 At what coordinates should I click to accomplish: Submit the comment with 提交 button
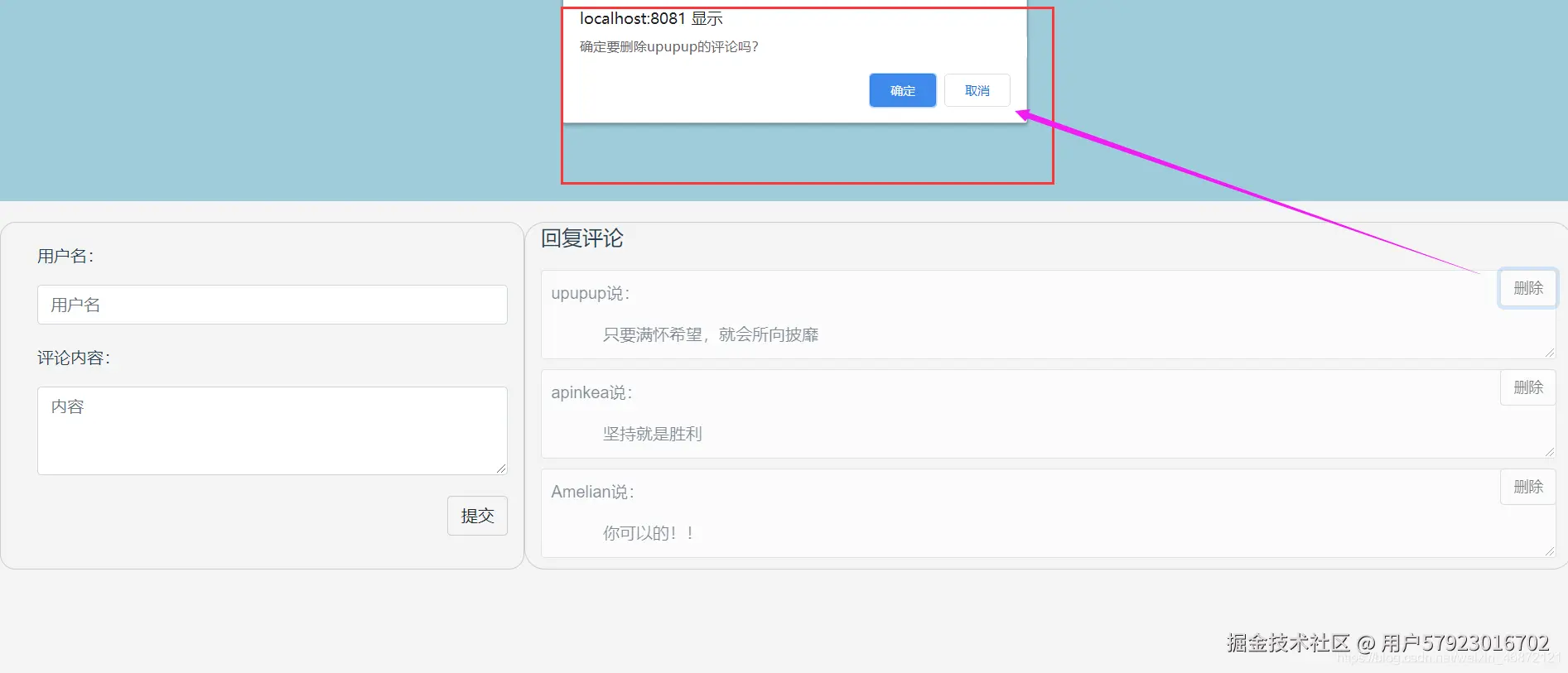[x=477, y=516]
